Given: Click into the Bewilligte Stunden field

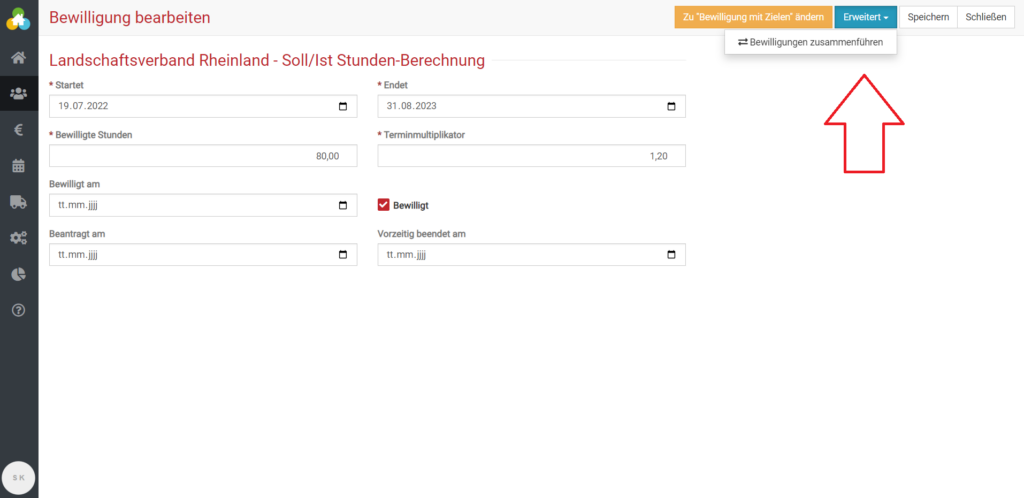Looking at the screenshot, I should (202, 156).
